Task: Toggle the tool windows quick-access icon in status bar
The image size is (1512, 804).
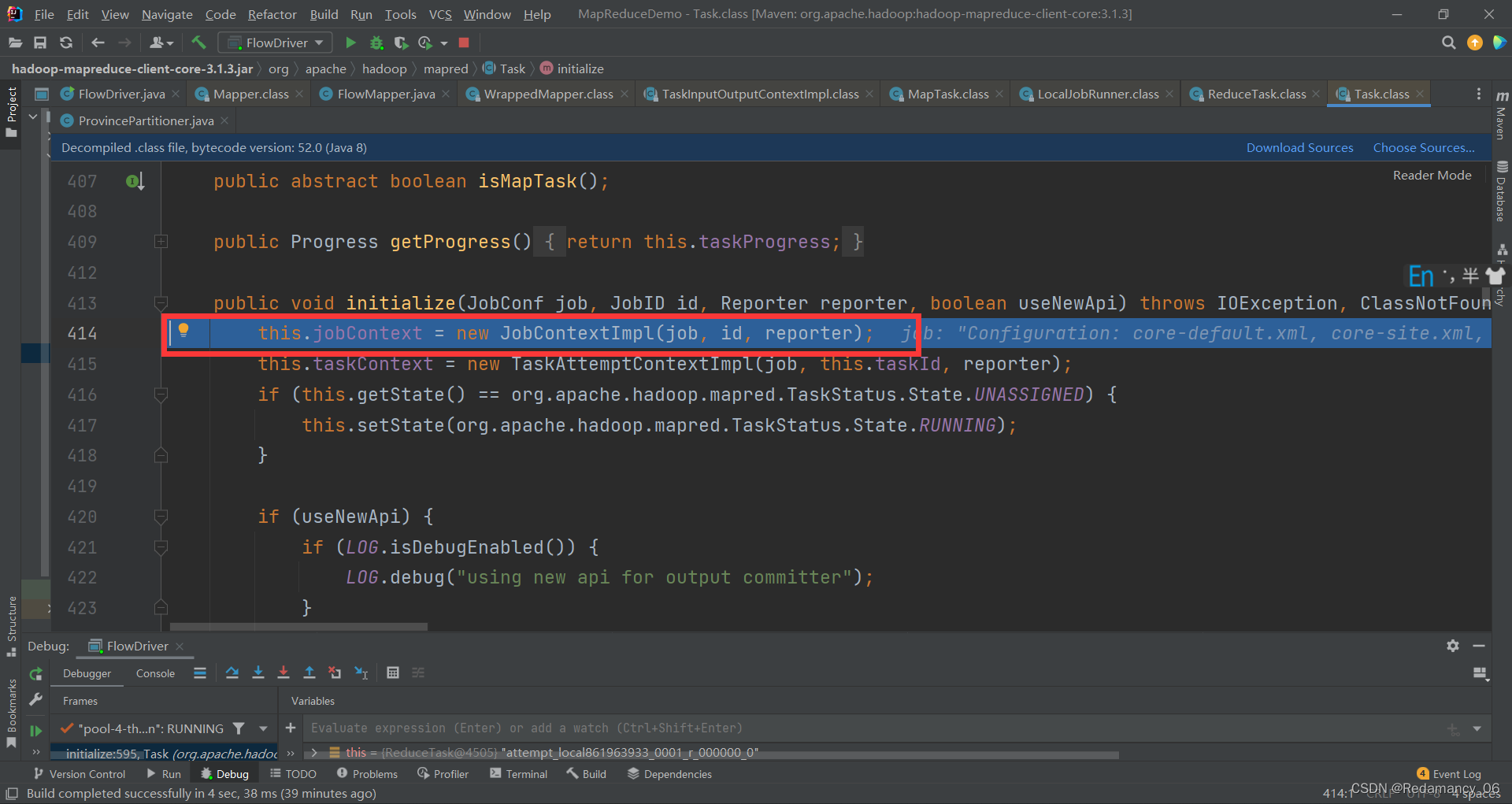Action: click(12, 793)
